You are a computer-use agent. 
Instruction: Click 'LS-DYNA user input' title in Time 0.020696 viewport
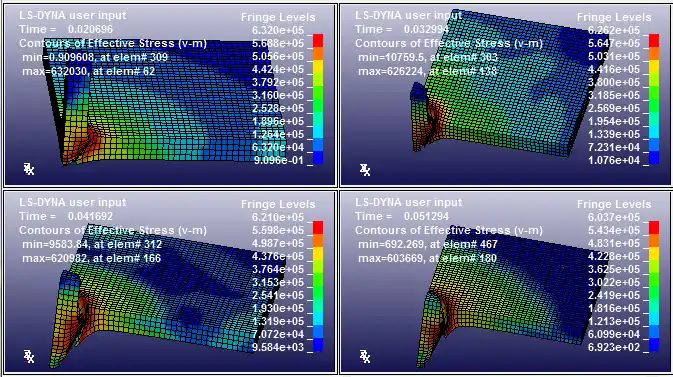[x=73, y=15]
